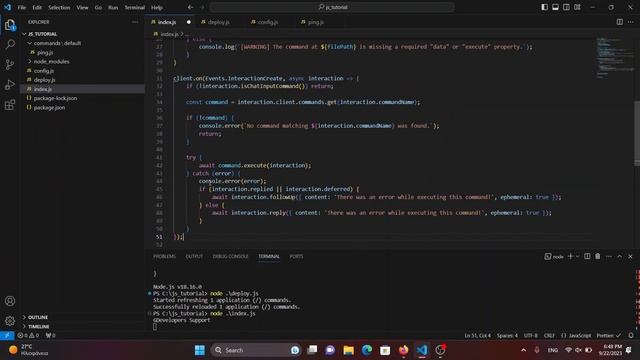Toggle the bottom panel layout icon

click(x=556, y=7)
